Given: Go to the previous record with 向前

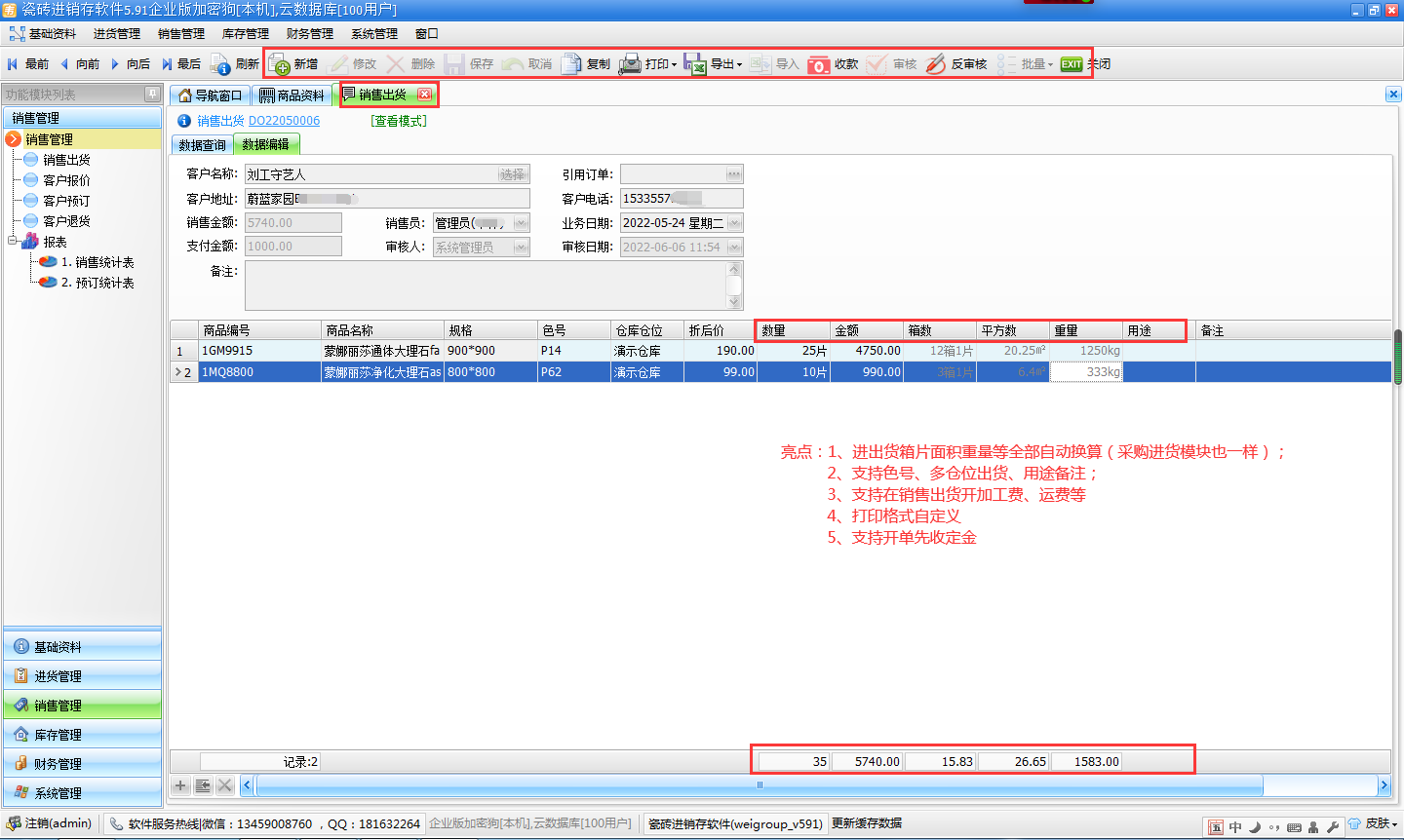Looking at the screenshot, I should [x=80, y=64].
